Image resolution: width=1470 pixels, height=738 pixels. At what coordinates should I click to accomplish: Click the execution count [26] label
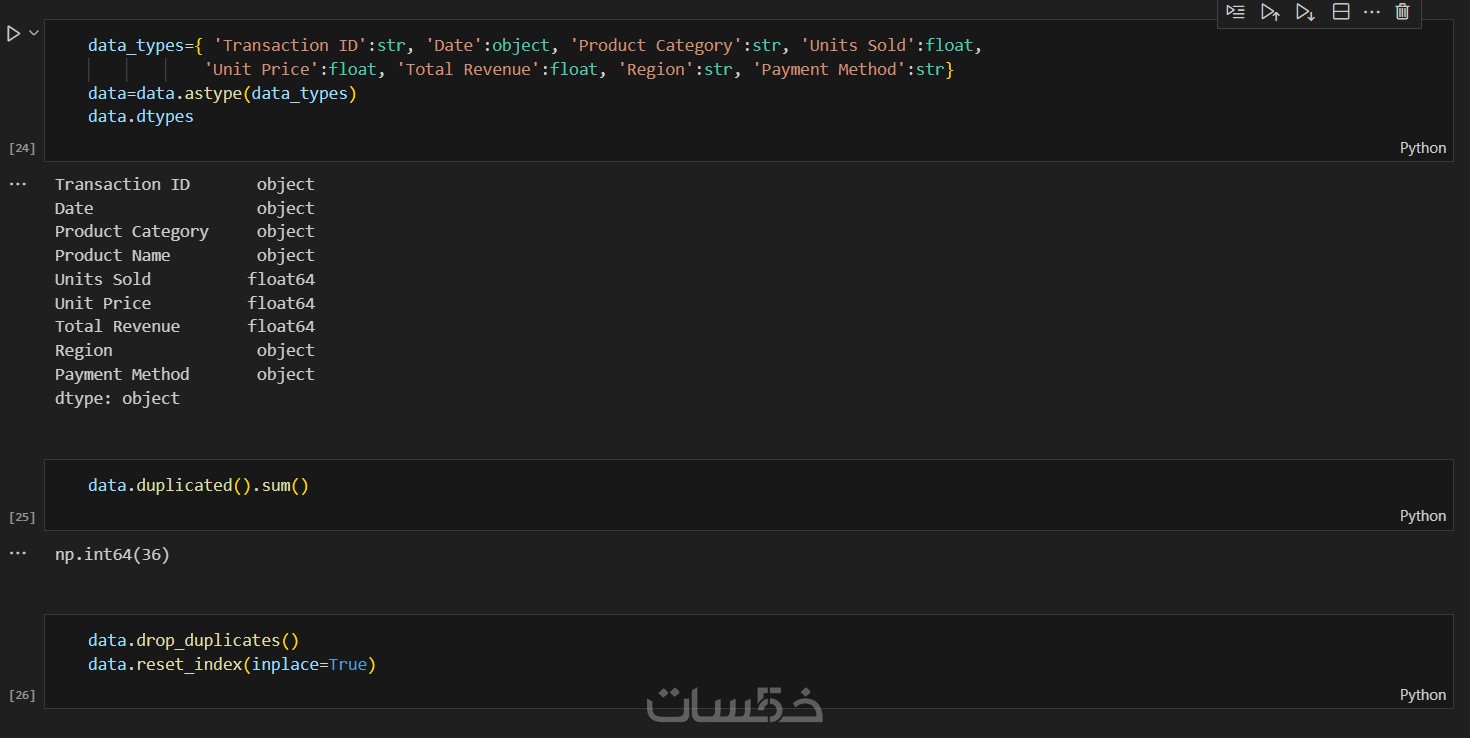22,695
